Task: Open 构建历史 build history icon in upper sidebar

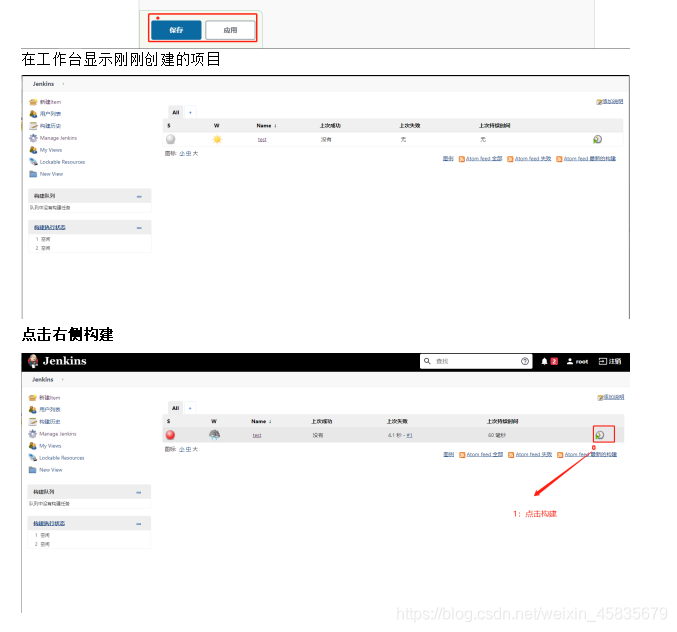Action: click(33, 126)
